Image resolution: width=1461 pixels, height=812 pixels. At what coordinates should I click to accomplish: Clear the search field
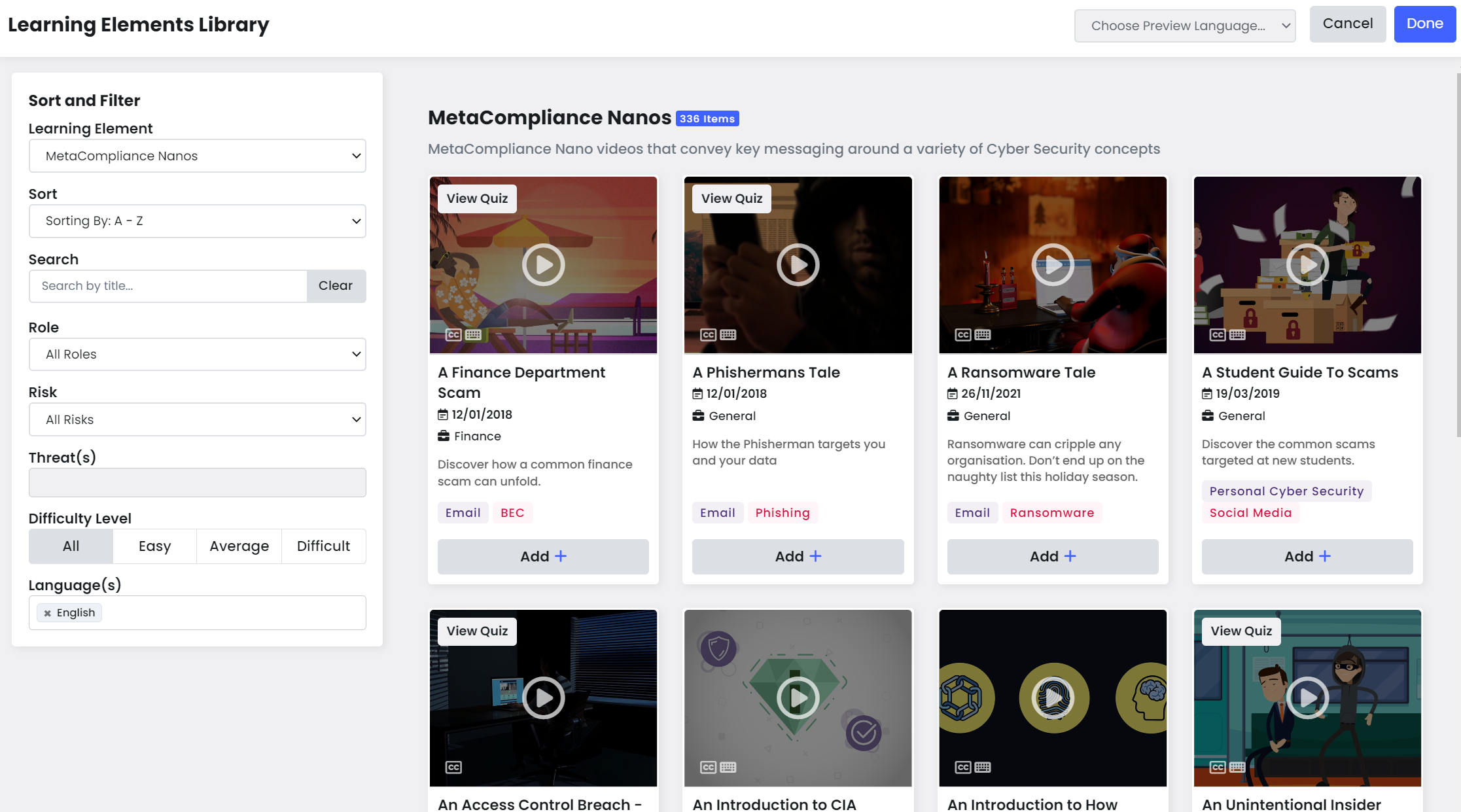[336, 286]
